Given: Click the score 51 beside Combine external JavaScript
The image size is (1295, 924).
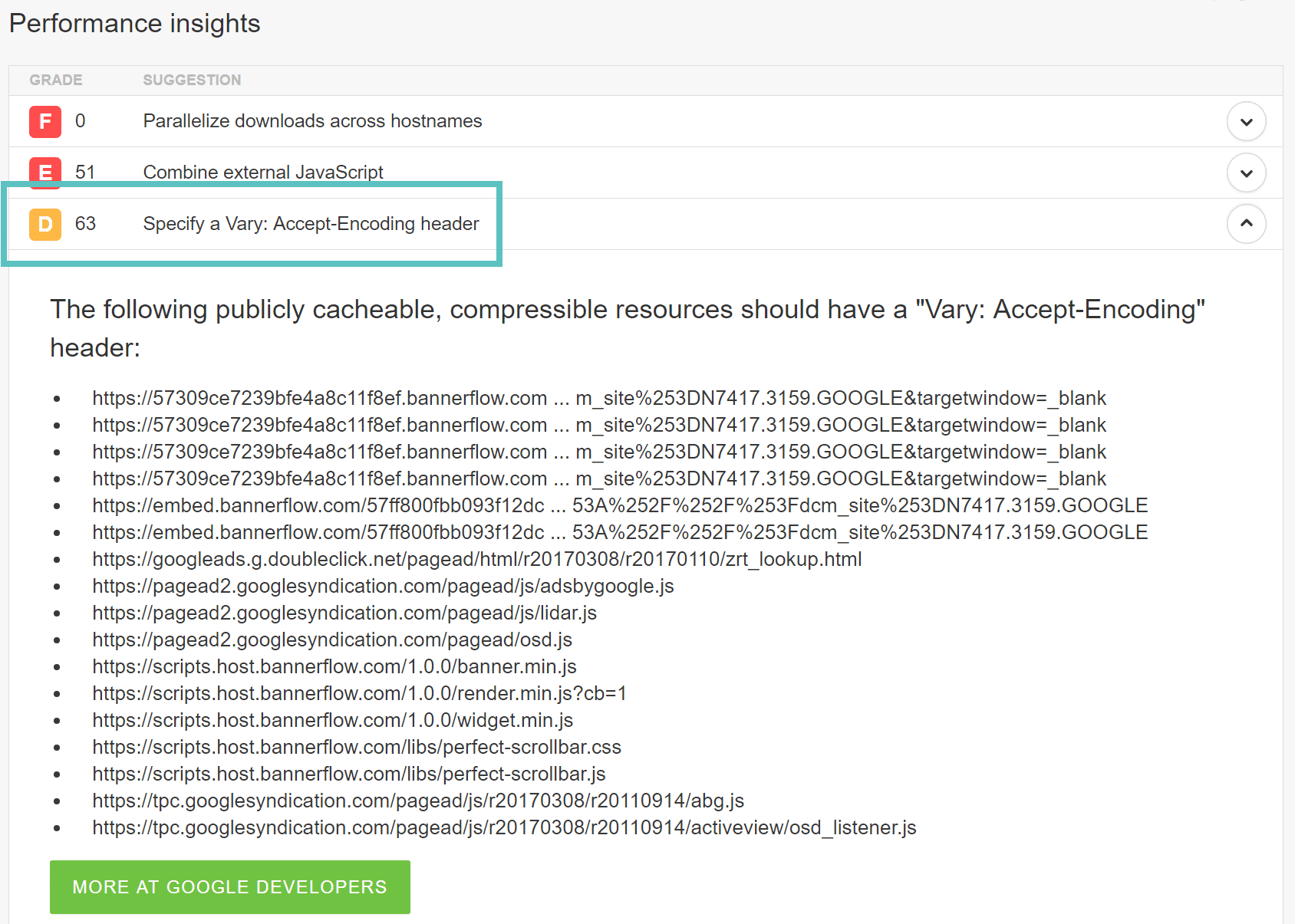Looking at the screenshot, I should [x=84, y=173].
